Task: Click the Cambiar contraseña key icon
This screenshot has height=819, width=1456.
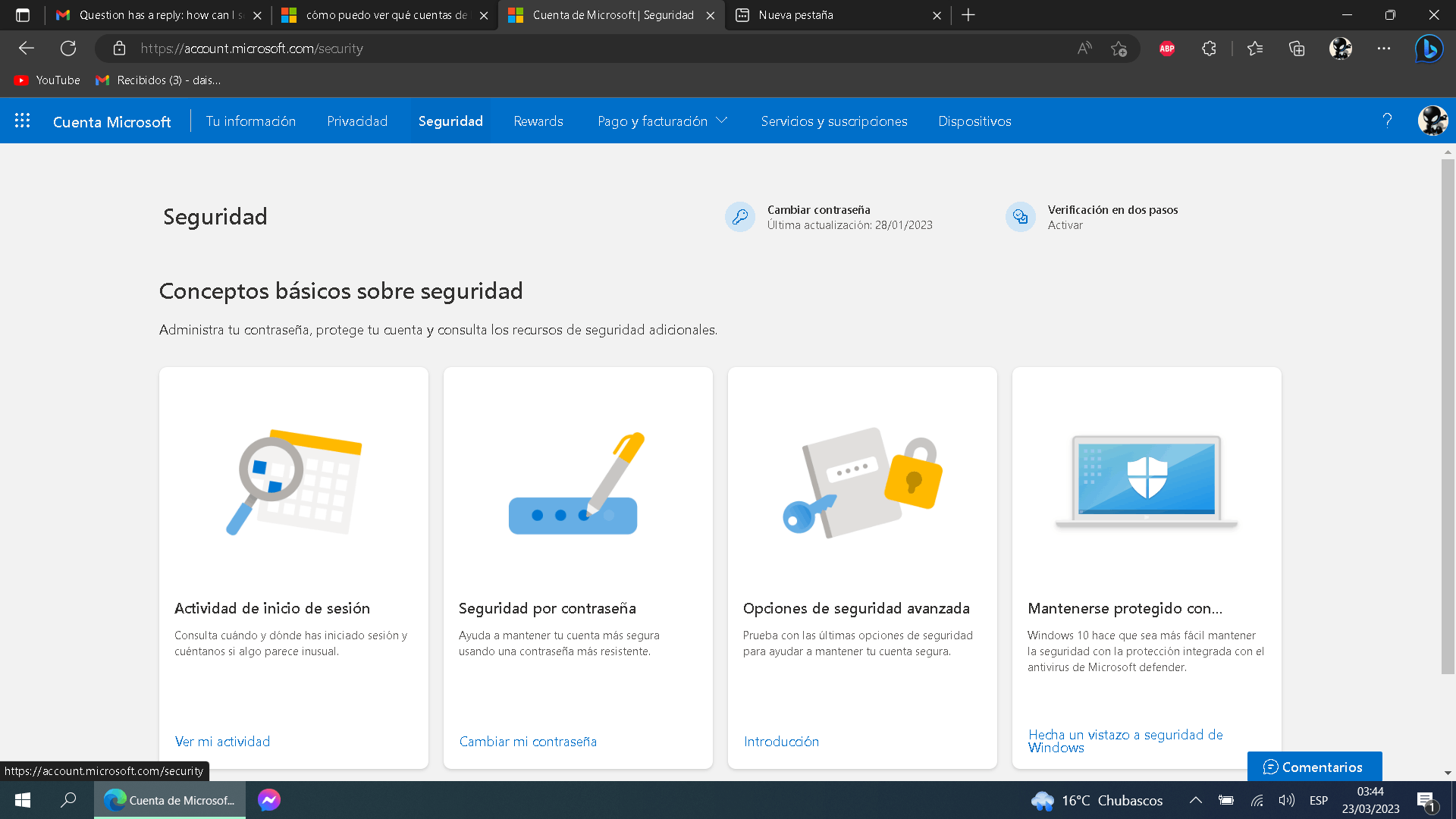Action: coord(739,217)
